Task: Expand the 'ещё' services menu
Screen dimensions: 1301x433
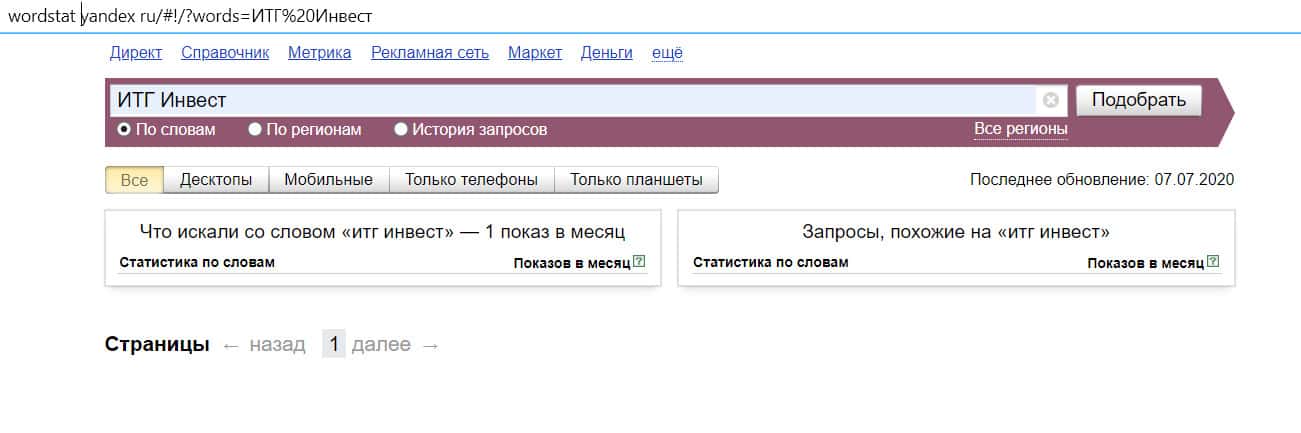Action: coord(667,53)
